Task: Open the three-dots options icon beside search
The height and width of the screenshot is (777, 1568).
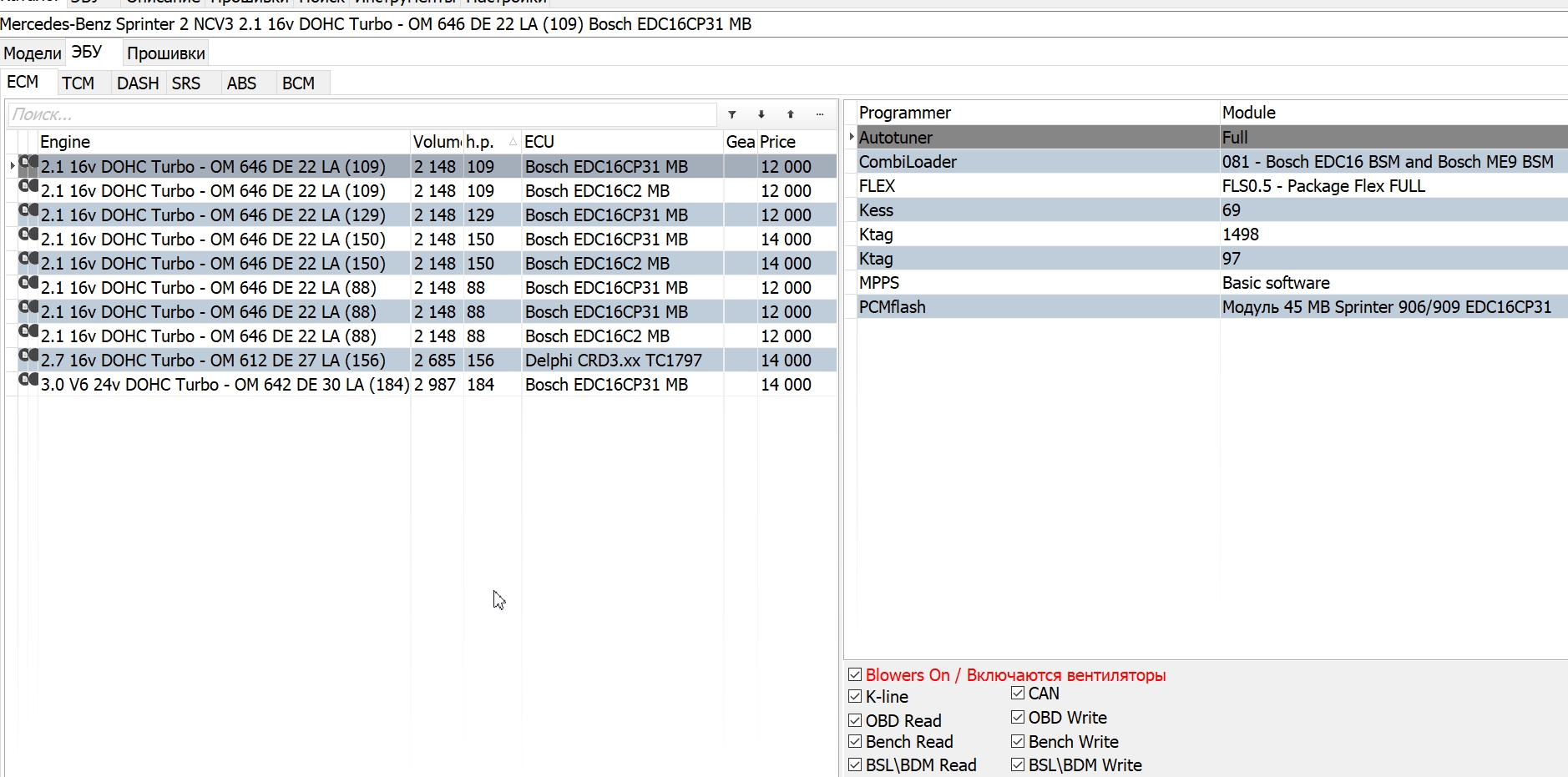Action: [820, 114]
